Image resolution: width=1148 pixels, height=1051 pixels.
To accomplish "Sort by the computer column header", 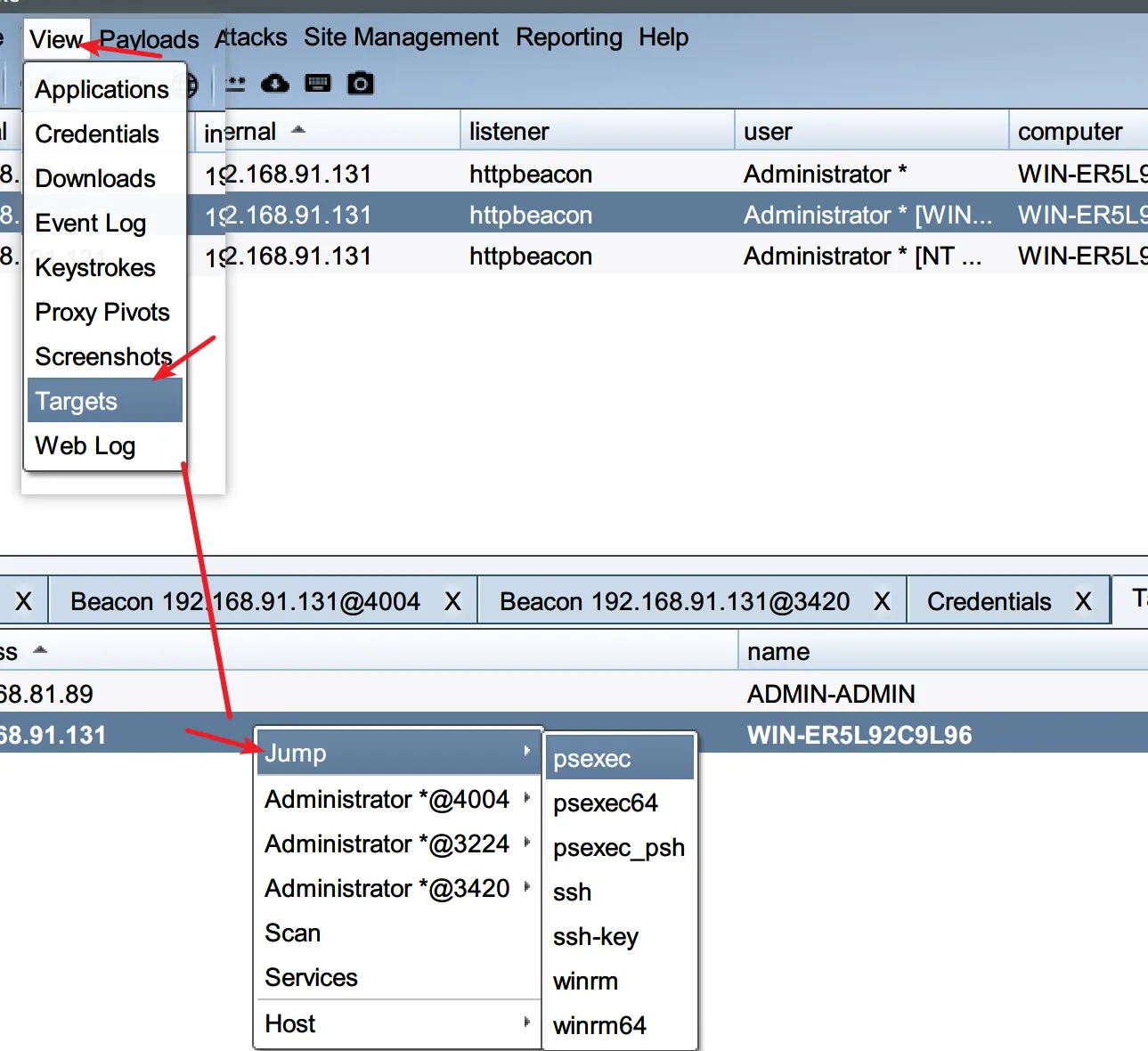I will [1079, 132].
